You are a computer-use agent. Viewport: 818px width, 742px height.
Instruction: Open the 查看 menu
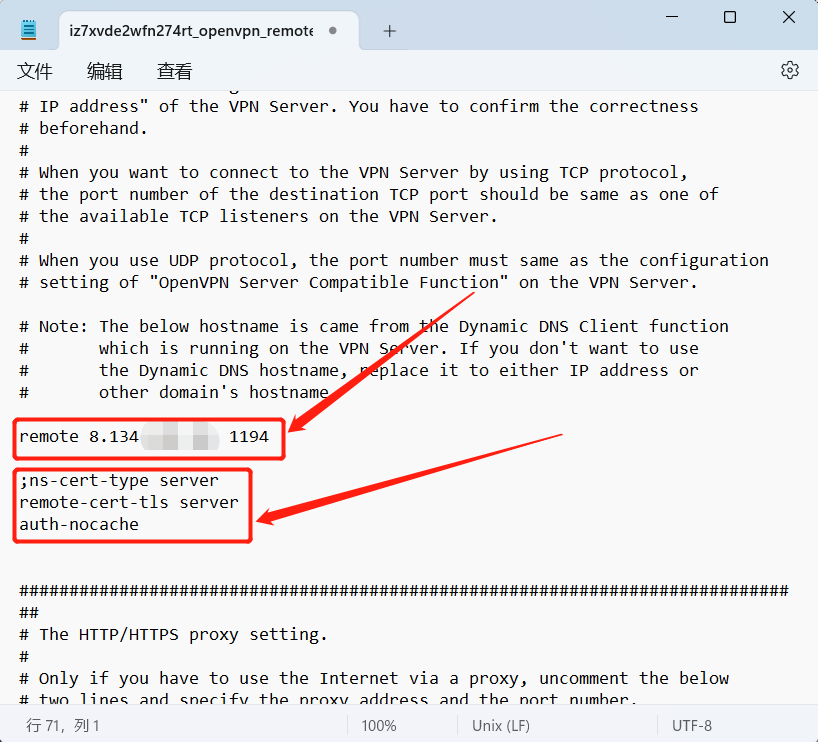pos(174,71)
